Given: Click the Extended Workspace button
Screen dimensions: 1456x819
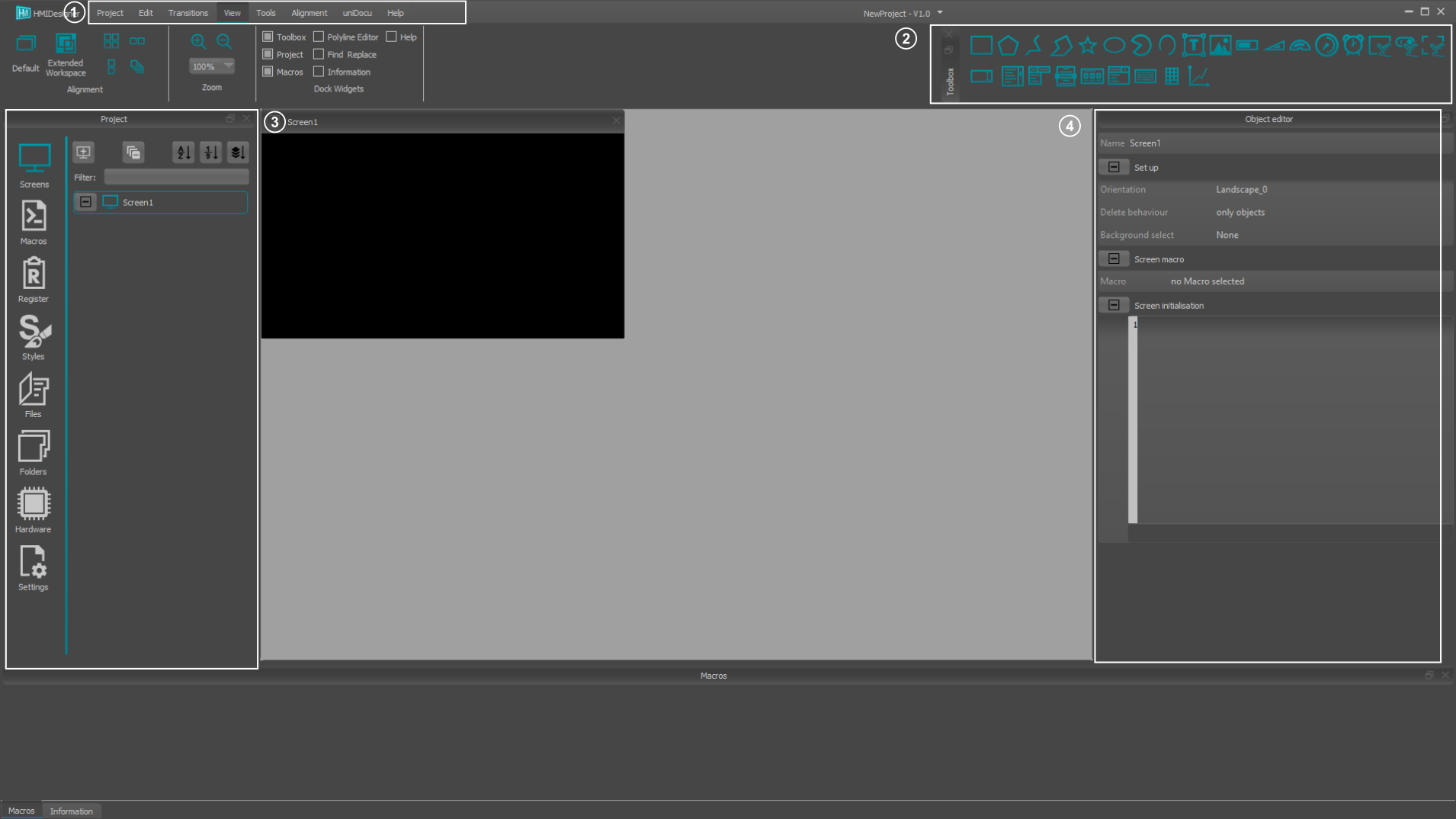Looking at the screenshot, I should click(x=66, y=55).
